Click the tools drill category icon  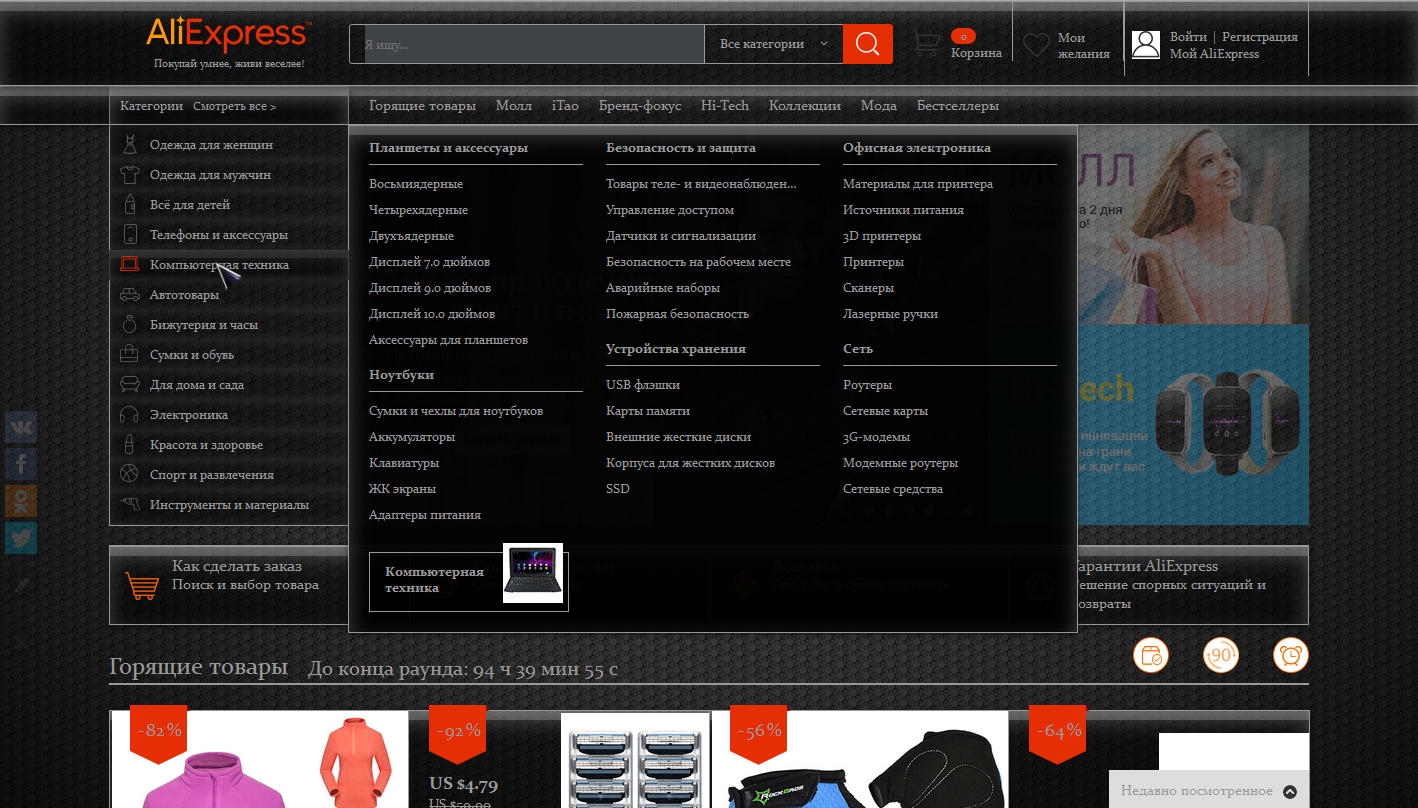tap(129, 504)
